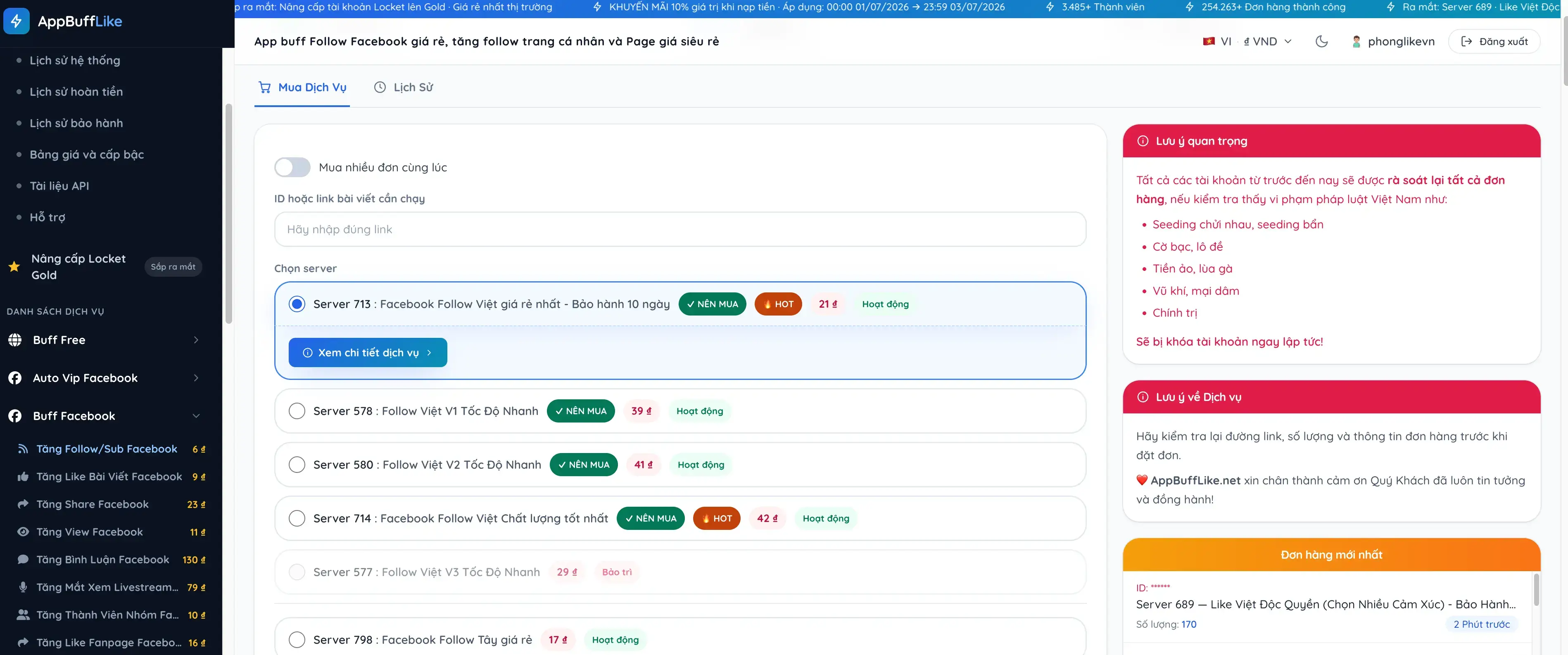
Task: Click the Nâng cấp Locket Gold star icon
Action: point(14,267)
